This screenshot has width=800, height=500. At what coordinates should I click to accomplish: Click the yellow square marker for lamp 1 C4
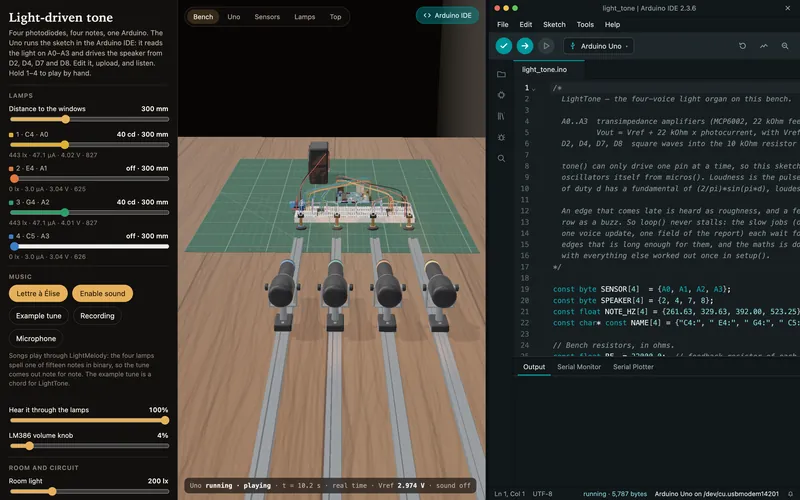point(11,135)
